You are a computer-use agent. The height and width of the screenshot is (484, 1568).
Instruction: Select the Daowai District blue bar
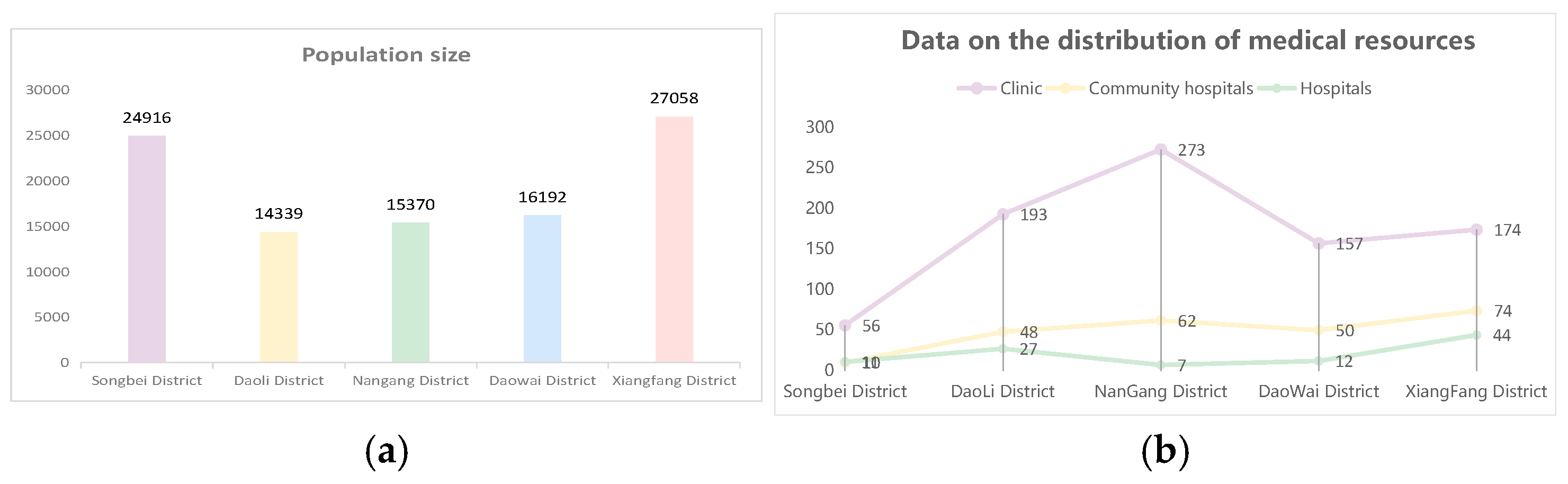point(542,288)
